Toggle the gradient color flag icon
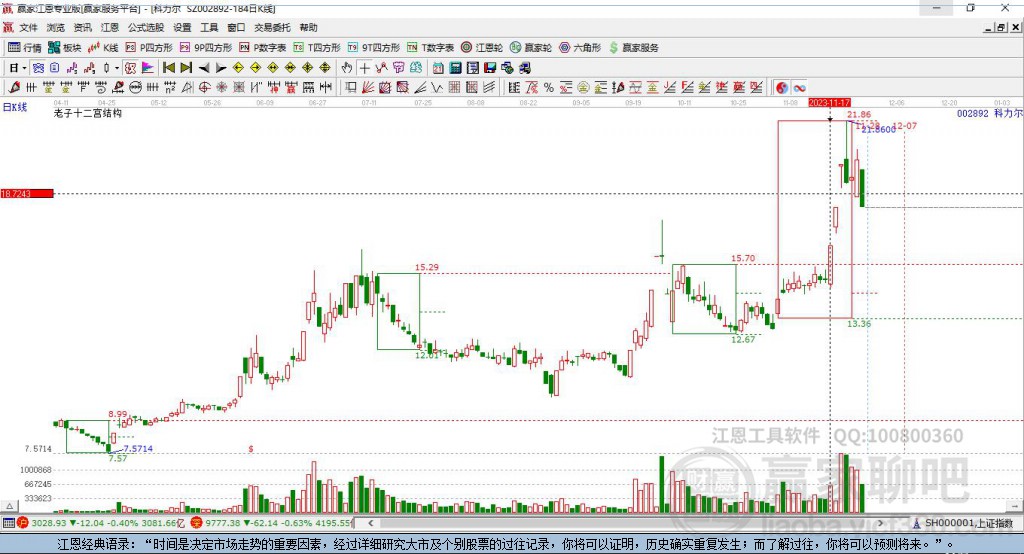Image resolution: width=1024 pixels, height=554 pixels. coord(148,68)
